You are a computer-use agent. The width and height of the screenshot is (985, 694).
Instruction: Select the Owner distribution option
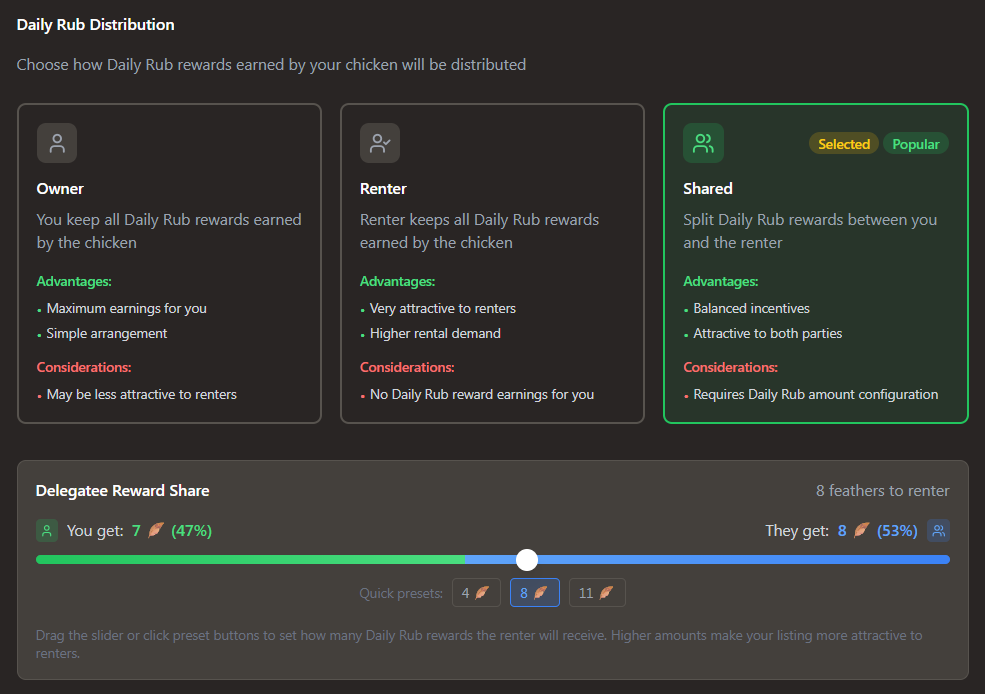click(x=169, y=264)
